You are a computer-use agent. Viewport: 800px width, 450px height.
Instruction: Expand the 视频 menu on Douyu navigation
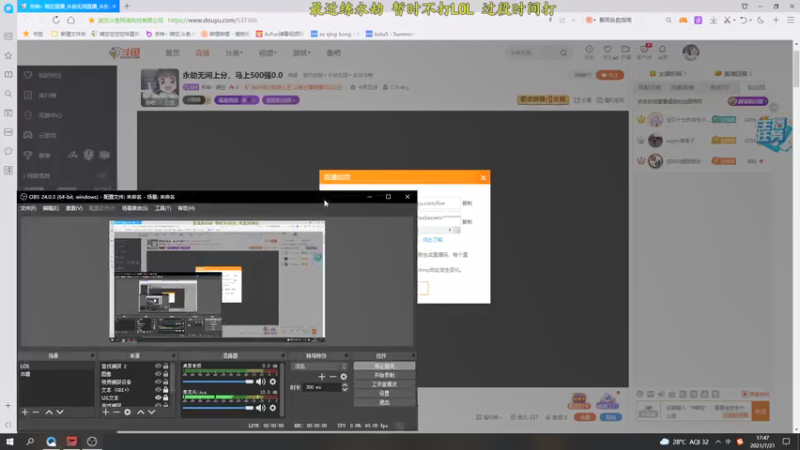pyautogui.click(x=267, y=53)
